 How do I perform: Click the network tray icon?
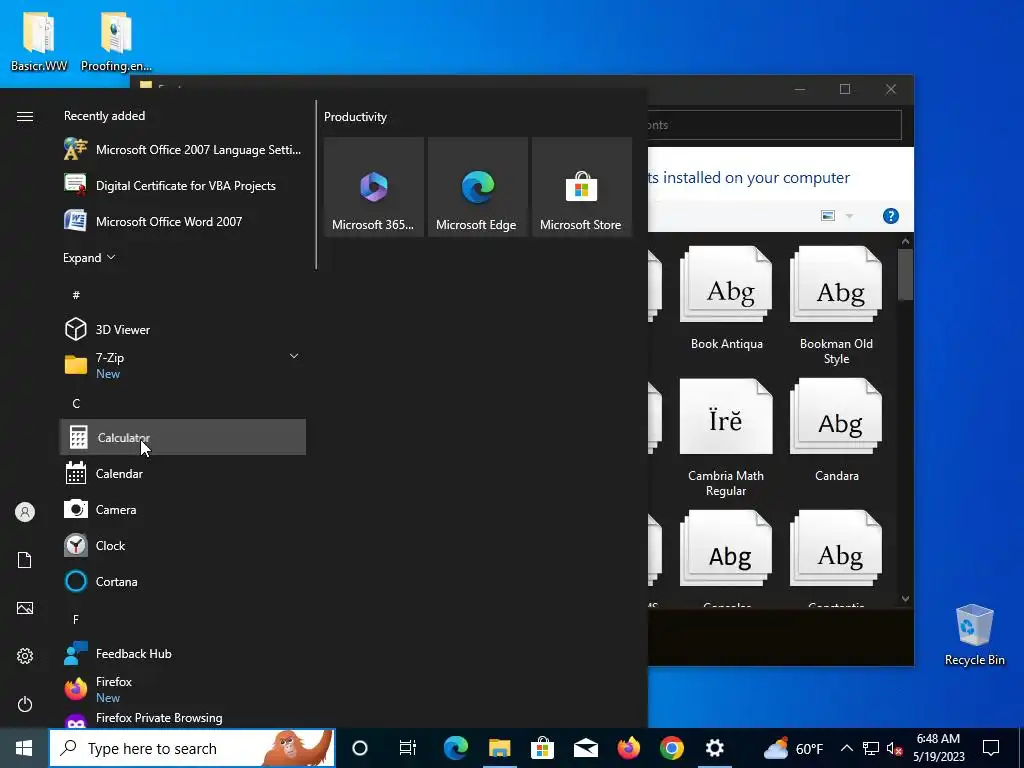(871, 748)
